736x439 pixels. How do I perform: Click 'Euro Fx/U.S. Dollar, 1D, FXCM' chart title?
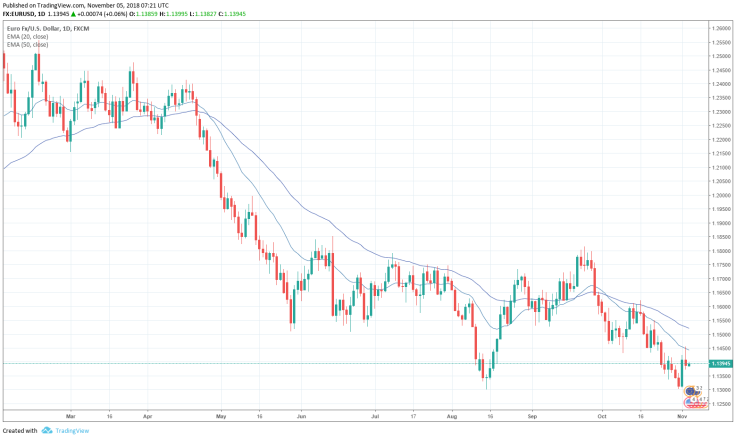coord(48,29)
